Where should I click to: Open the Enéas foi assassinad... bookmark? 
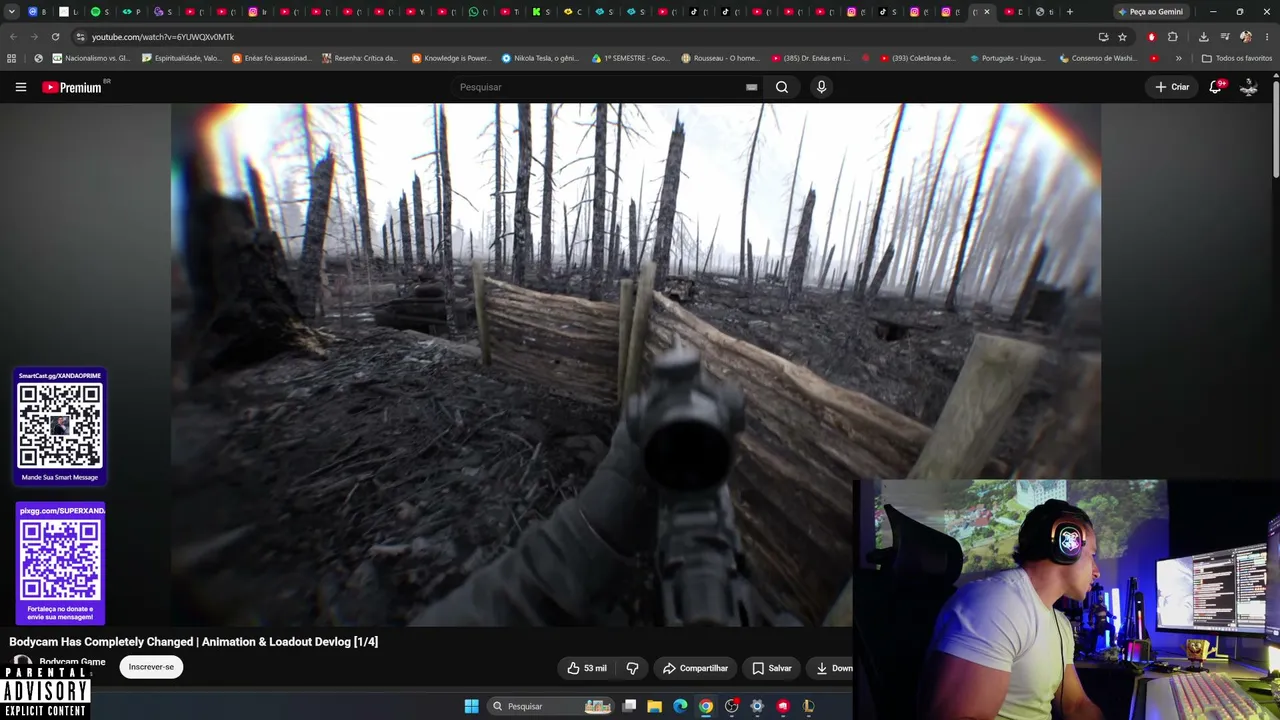coord(271,58)
